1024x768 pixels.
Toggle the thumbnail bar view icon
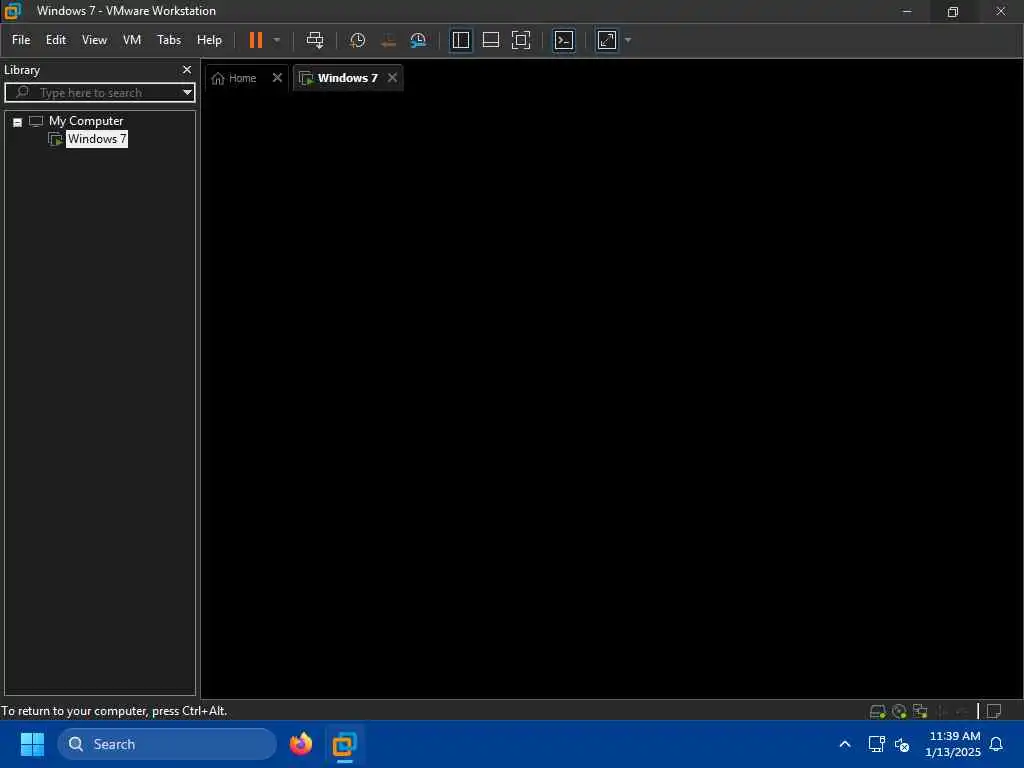pyautogui.click(x=490, y=40)
